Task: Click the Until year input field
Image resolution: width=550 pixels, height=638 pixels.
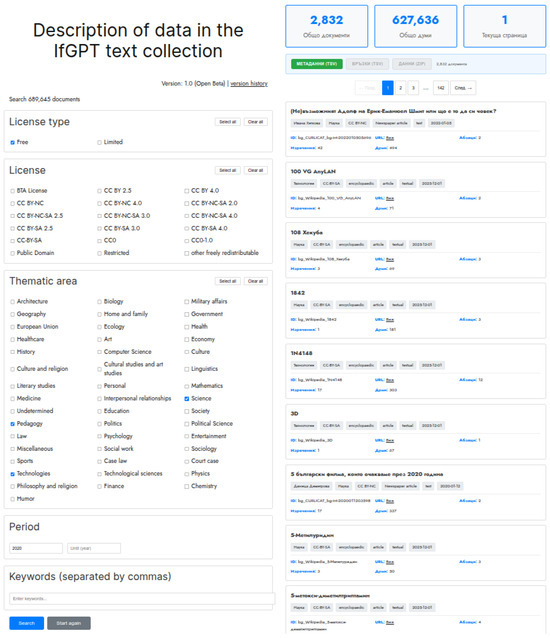Action: 94,548
